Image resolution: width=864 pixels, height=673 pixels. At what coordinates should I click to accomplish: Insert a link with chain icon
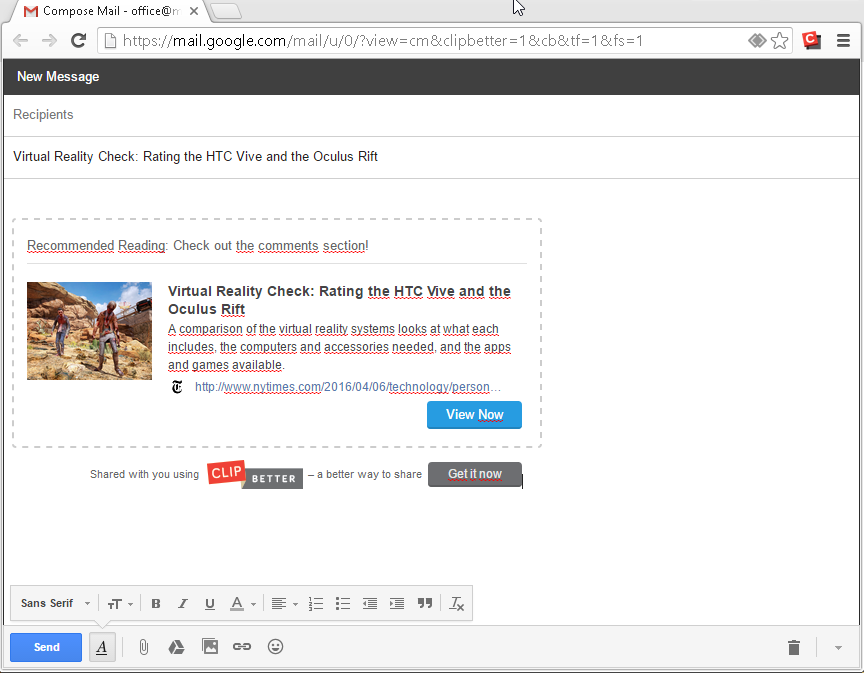point(242,647)
